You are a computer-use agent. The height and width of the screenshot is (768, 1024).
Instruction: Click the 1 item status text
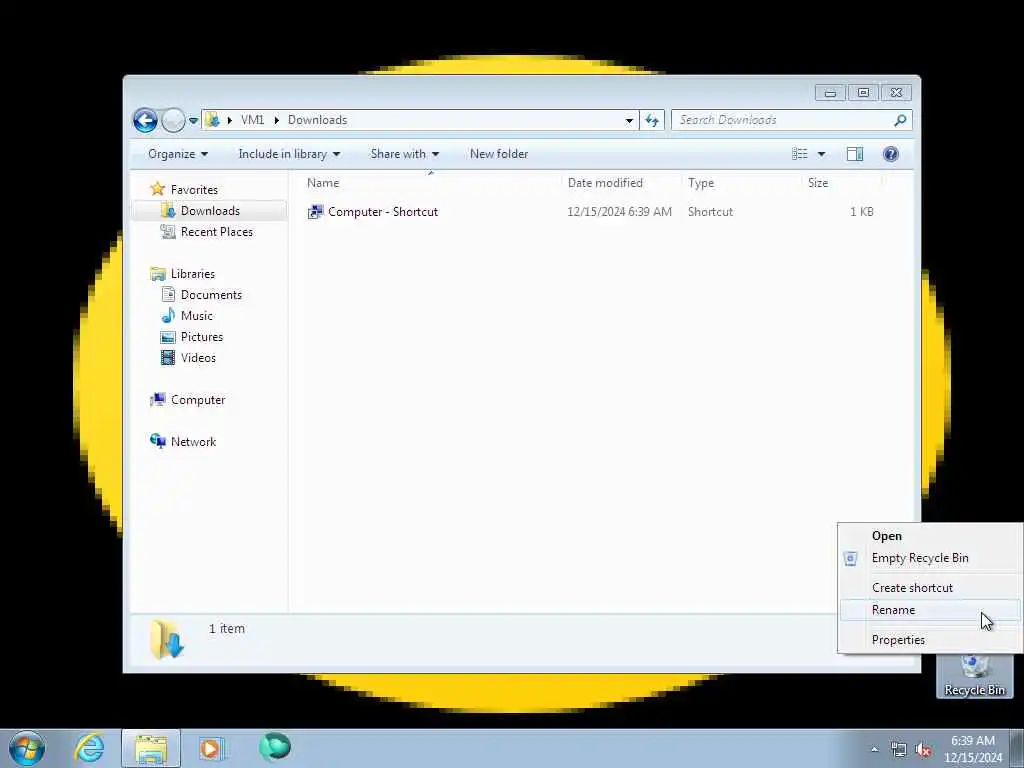[x=227, y=628]
